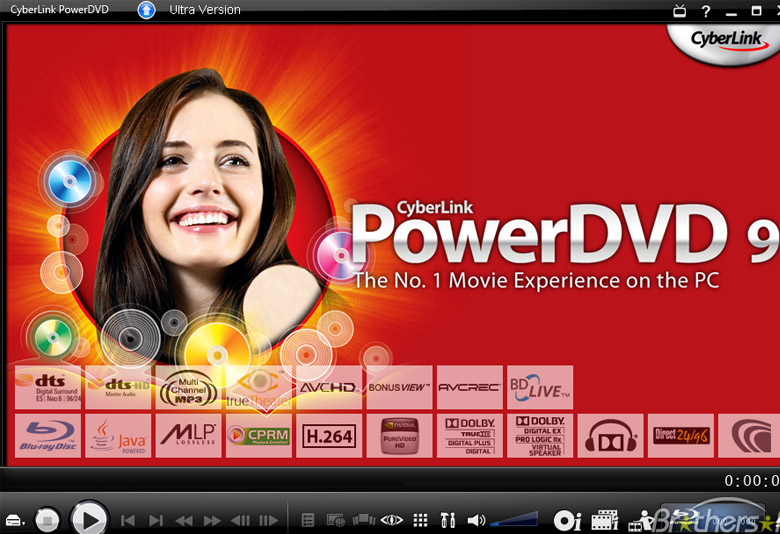This screenshot has width=780, height=534.
Task: Click the DTS Digital Surround tile
Action: pos(48,388)
